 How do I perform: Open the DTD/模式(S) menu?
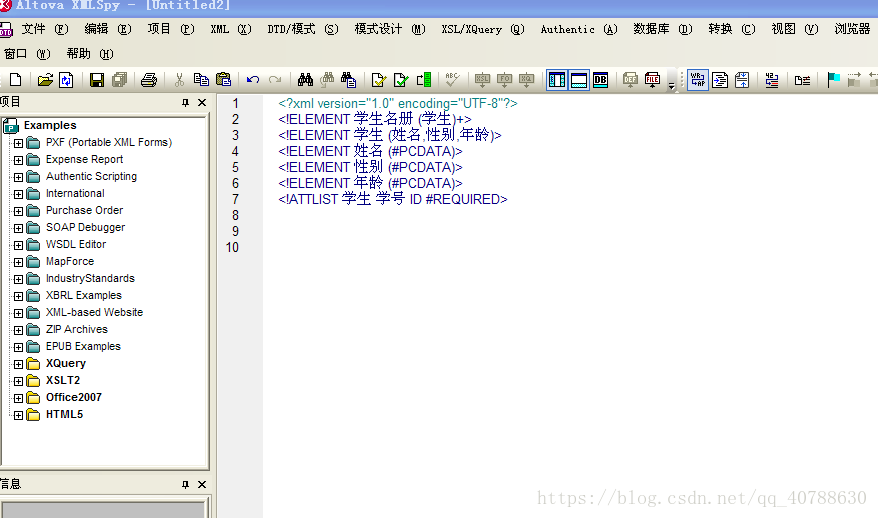click(x=302, y=29)
